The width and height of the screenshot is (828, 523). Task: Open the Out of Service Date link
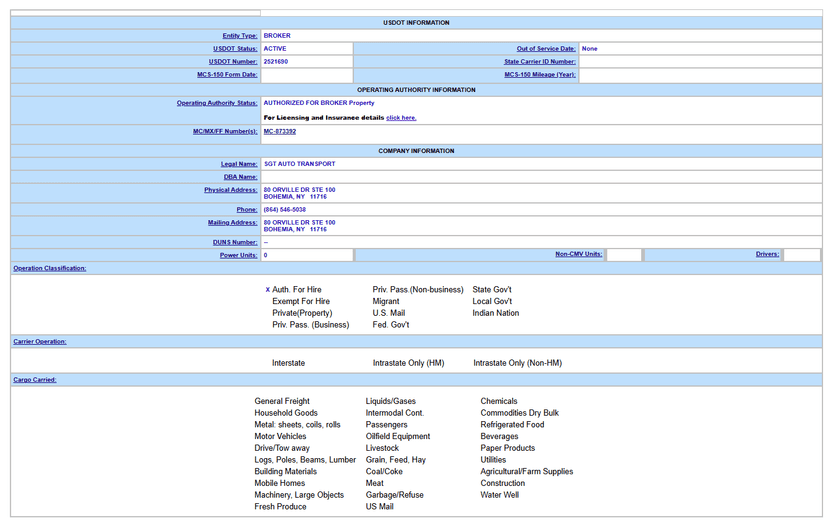[546, 49]
